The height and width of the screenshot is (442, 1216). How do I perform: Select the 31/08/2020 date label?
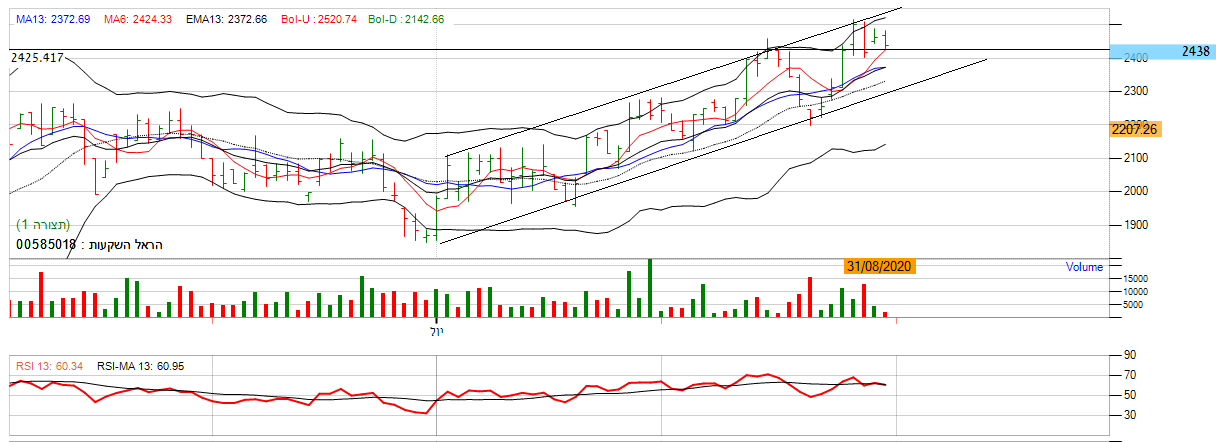(x=879, y=266)
